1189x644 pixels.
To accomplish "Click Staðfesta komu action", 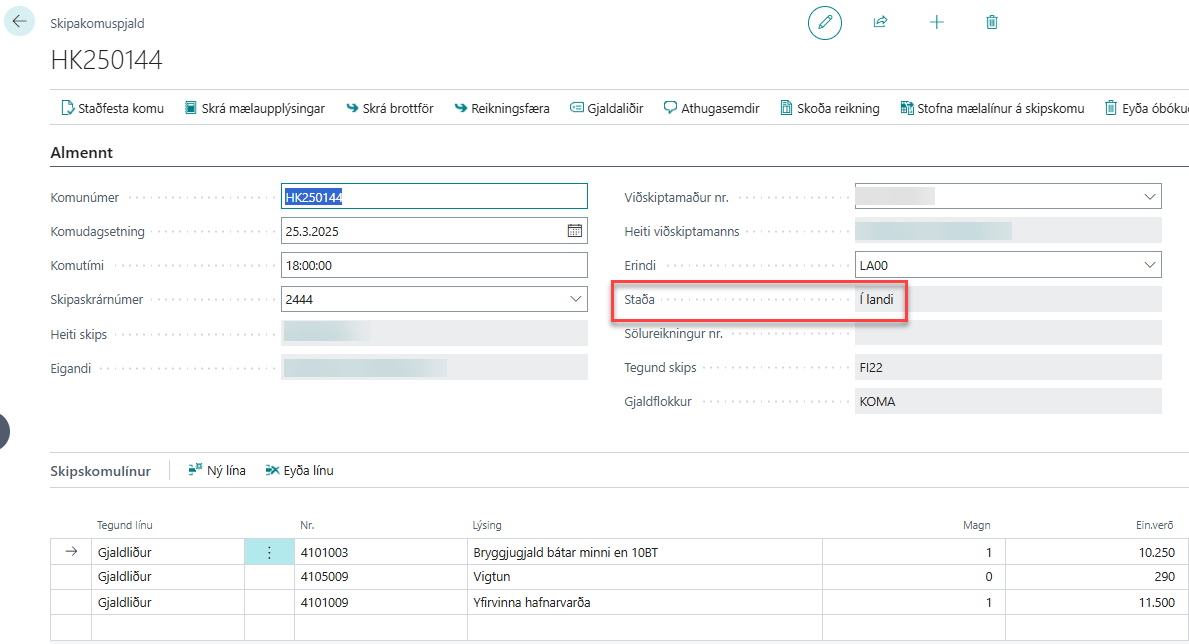I will 112,108.
